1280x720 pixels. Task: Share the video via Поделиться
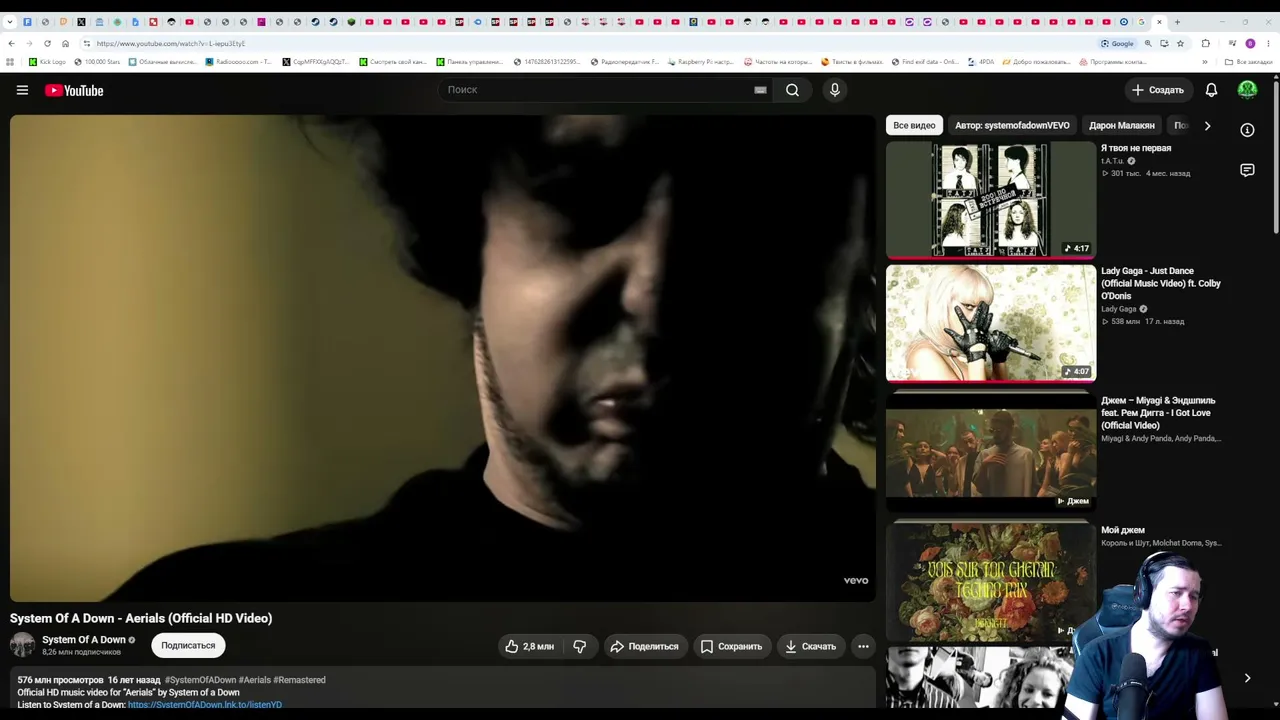tap(645, 646)
